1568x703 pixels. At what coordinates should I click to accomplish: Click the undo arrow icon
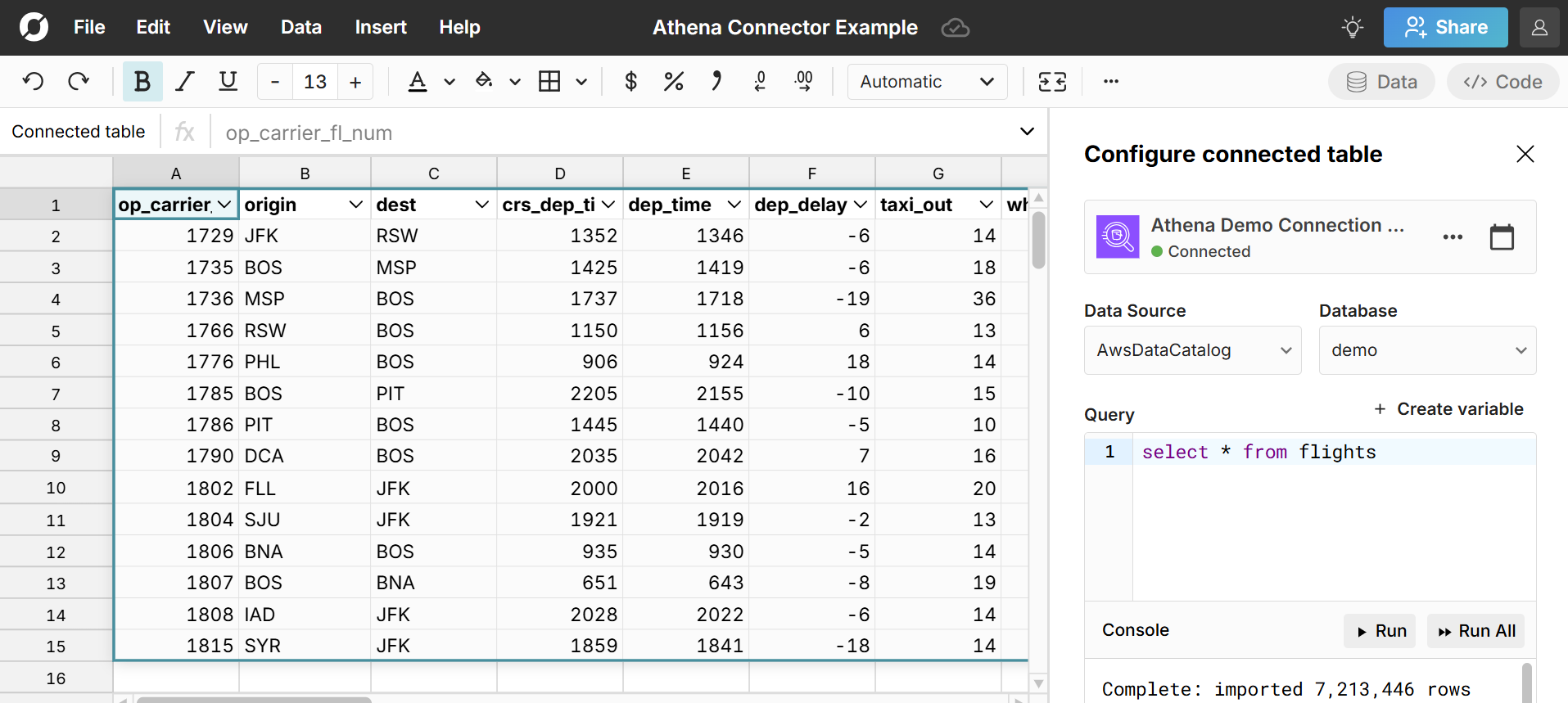tap(33, 82)
